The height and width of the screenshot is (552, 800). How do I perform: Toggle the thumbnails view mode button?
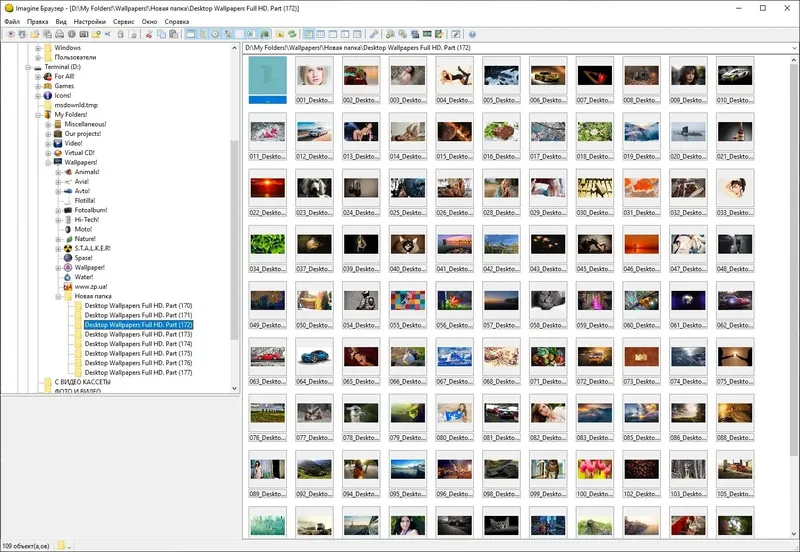[x=308, y=34]
